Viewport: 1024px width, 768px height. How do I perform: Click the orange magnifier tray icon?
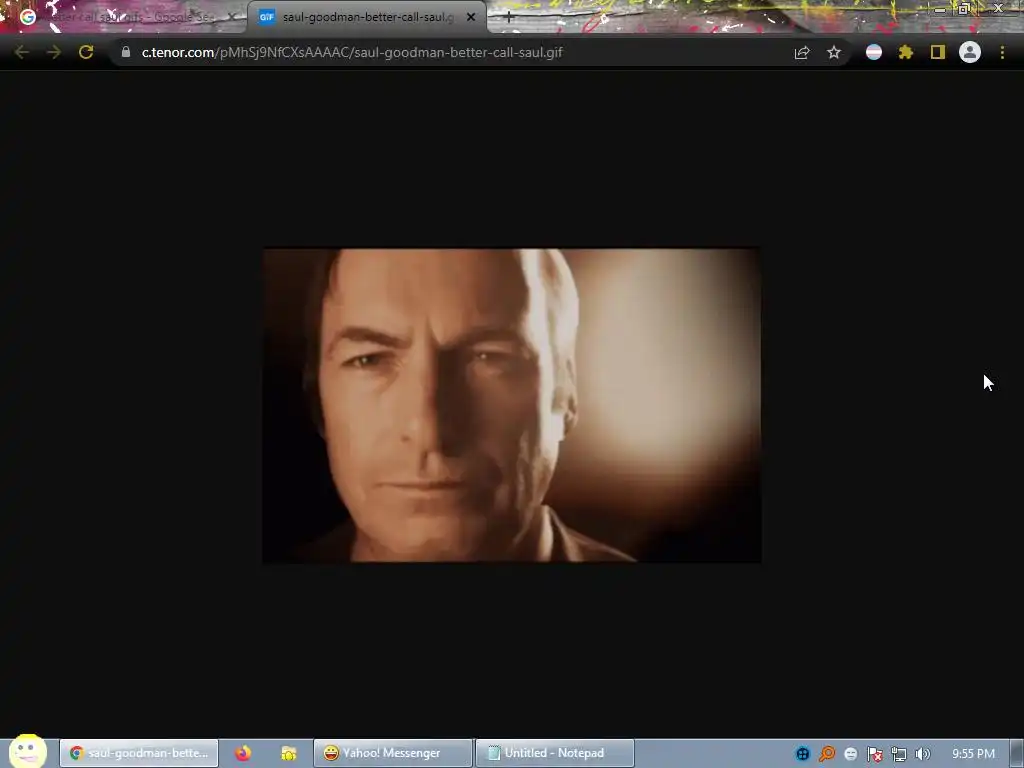pos(827,754)
